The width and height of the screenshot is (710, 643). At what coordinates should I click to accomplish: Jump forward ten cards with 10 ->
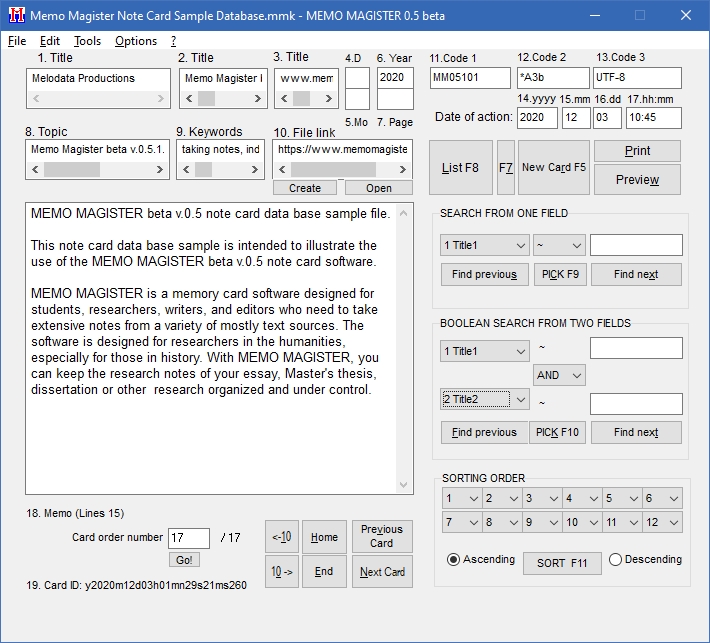[282, 572]
